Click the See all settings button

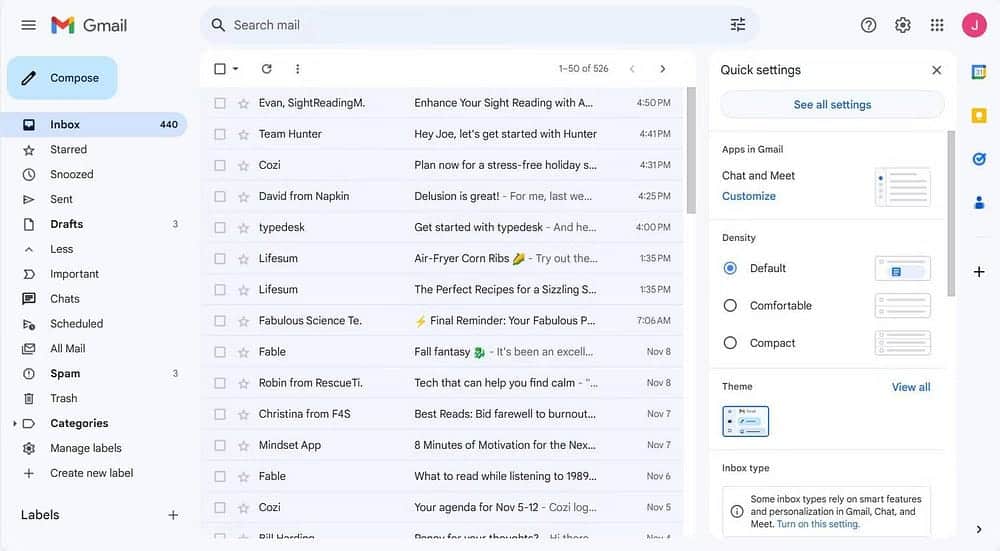[x=832, y=105]
